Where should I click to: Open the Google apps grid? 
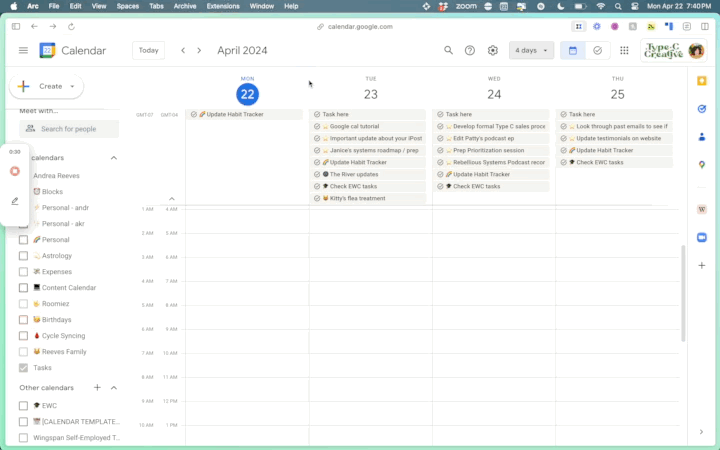point(624,50)
